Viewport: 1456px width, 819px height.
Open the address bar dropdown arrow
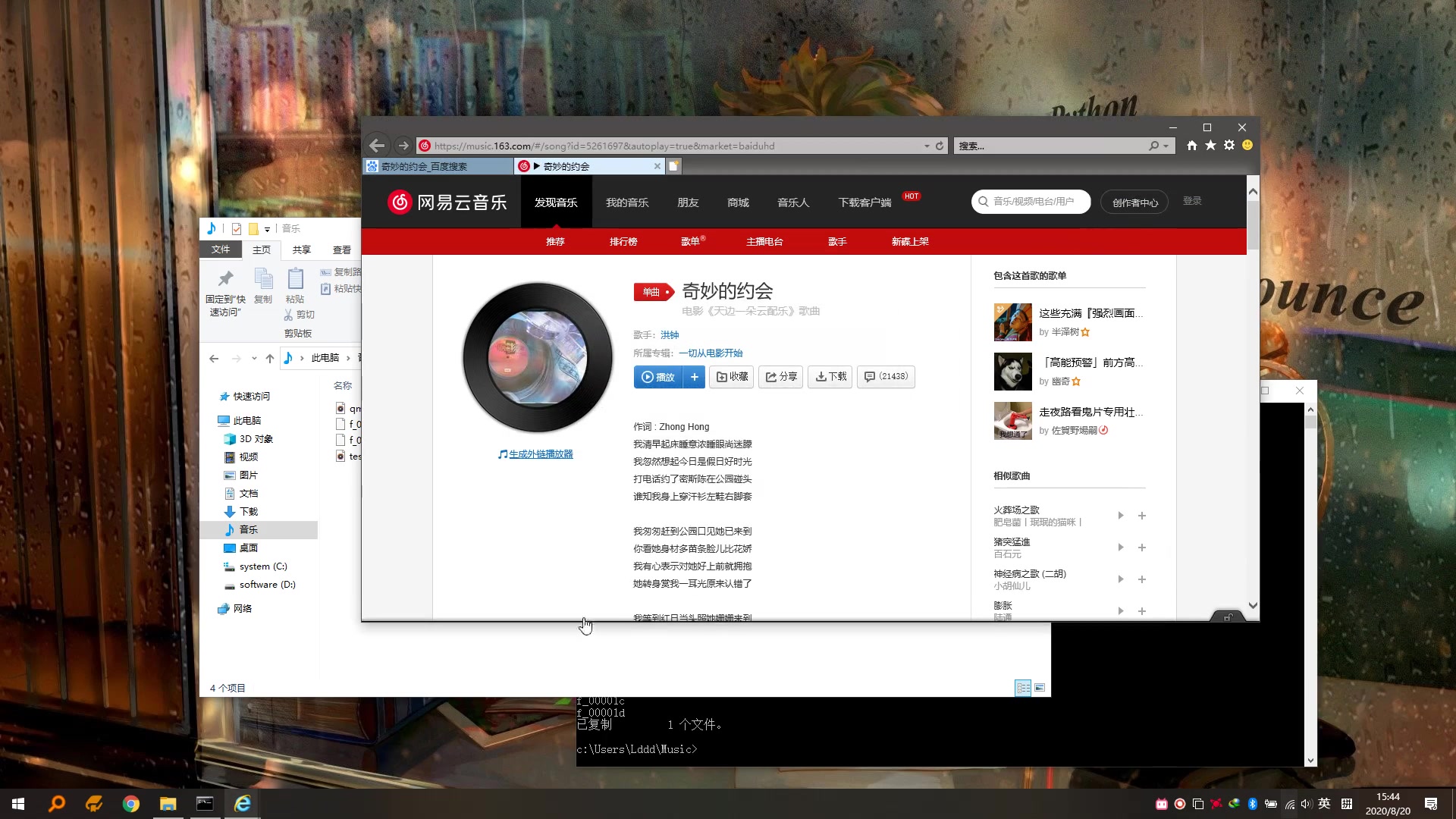click(x=925, y=145)
